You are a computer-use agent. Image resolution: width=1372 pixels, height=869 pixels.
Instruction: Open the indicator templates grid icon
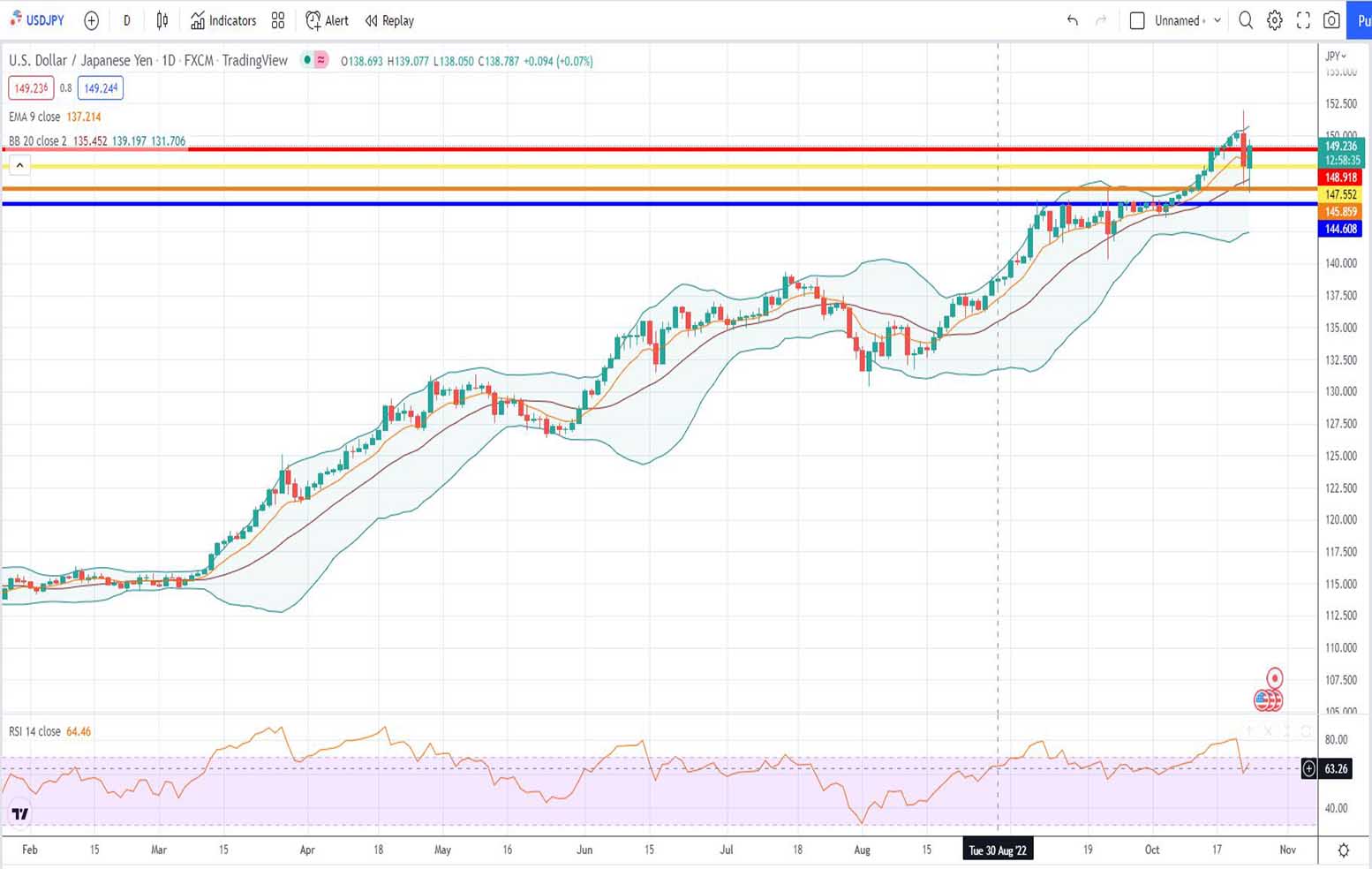[x=278, y=20]
